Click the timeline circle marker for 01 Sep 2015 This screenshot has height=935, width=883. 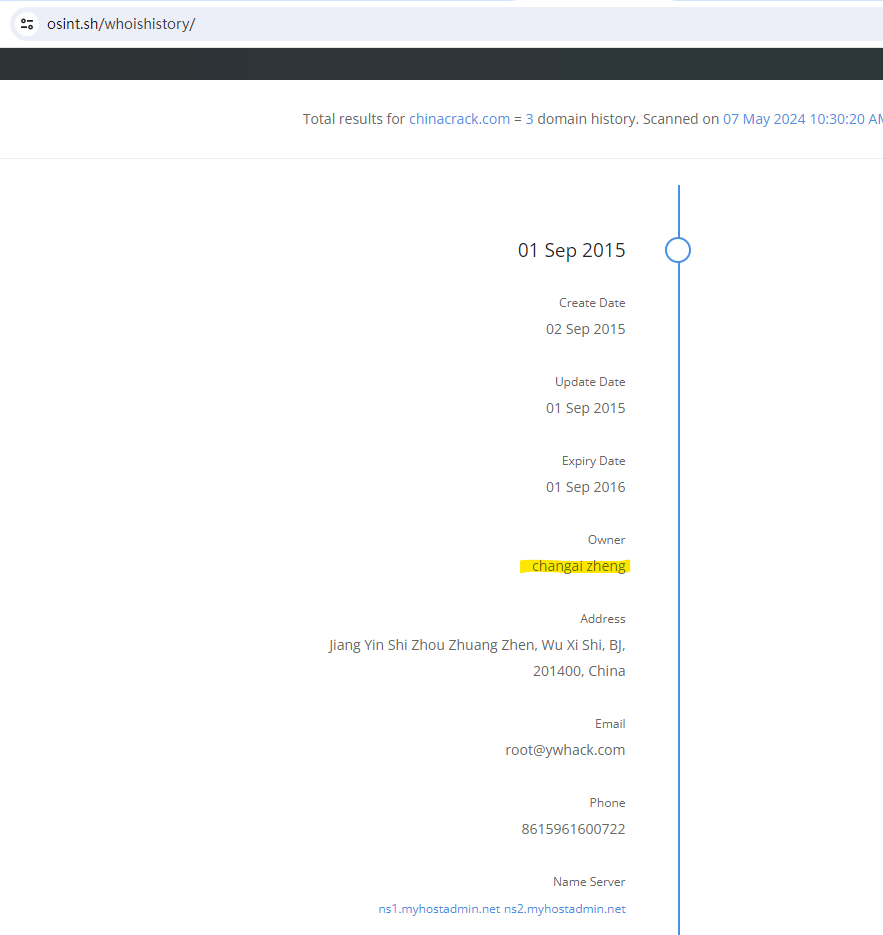click(x=678, y=250)
